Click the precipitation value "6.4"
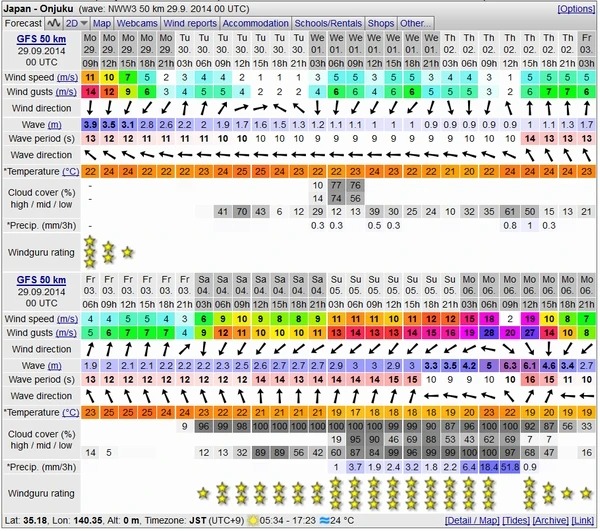Image resolution: width=600 pixels, height=531 pixels. [x=469, y=467]
